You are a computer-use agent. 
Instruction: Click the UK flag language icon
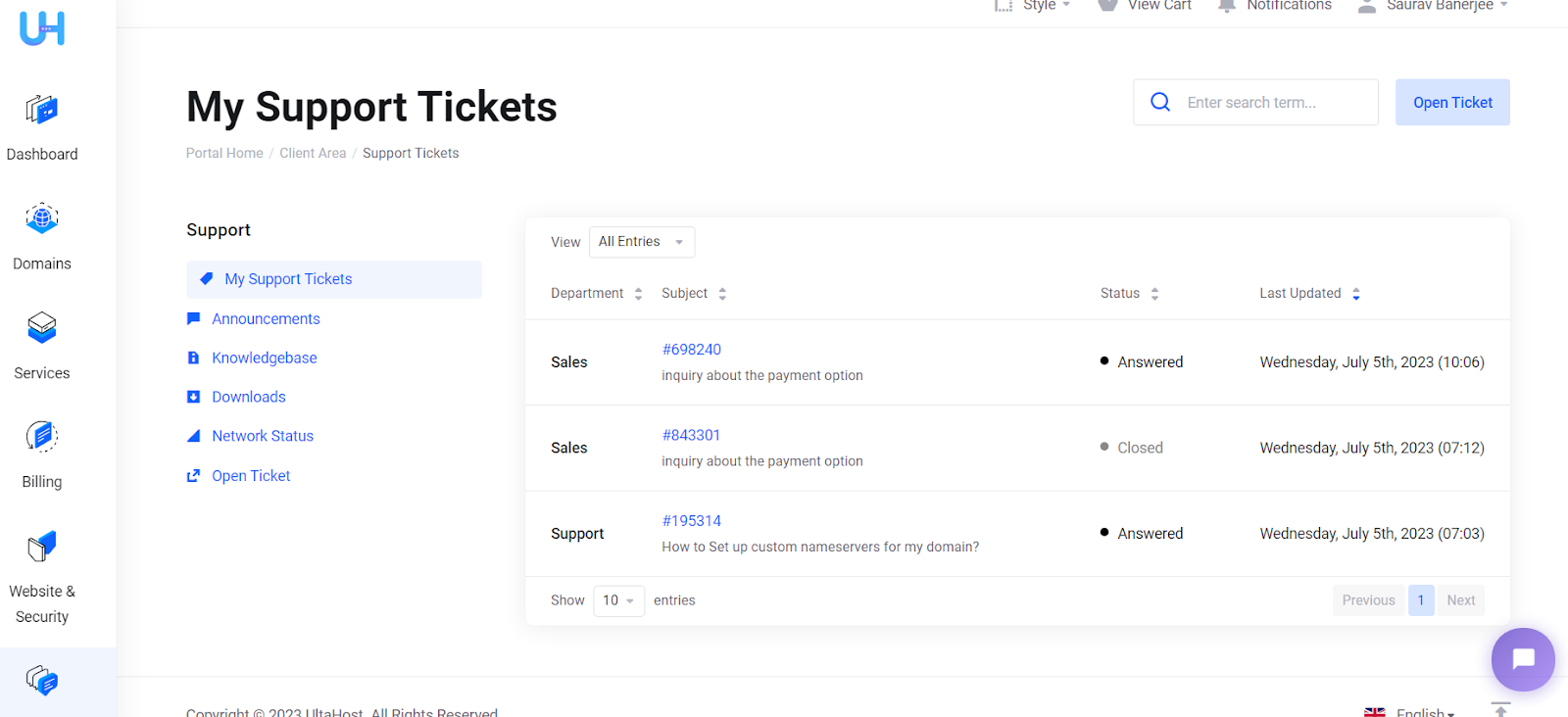(1375, 712)
